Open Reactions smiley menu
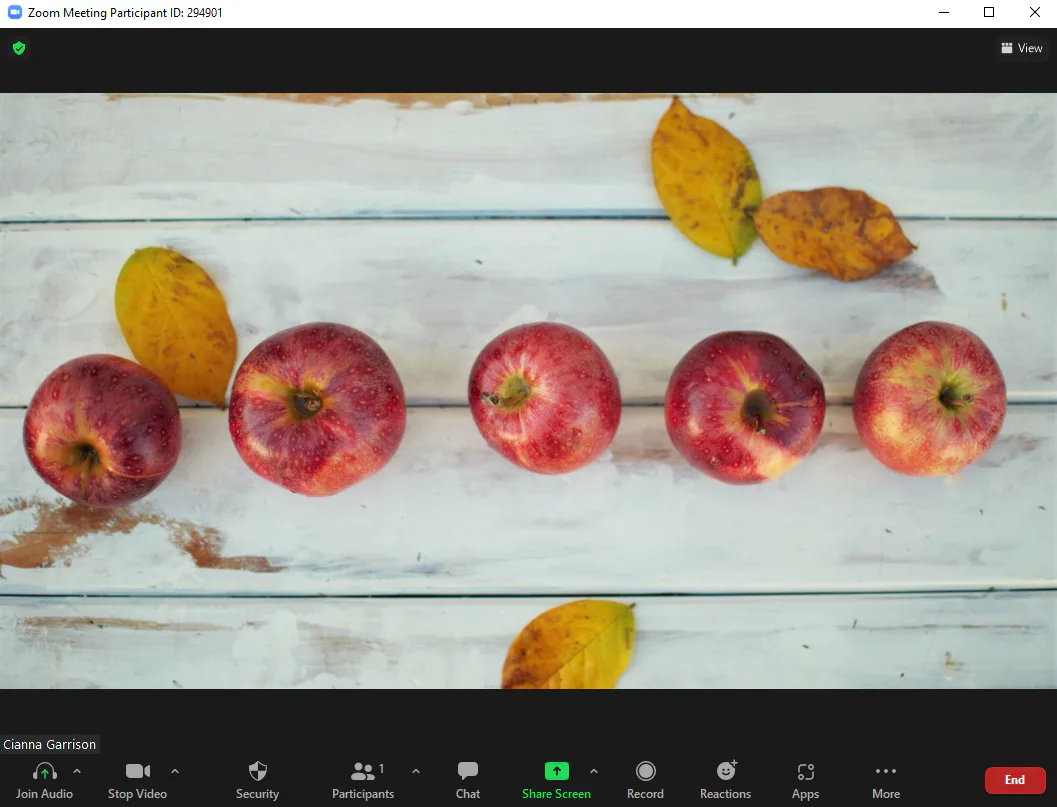Image resolution: width=1057 pixels, height=807 pixels. point(726,780)
